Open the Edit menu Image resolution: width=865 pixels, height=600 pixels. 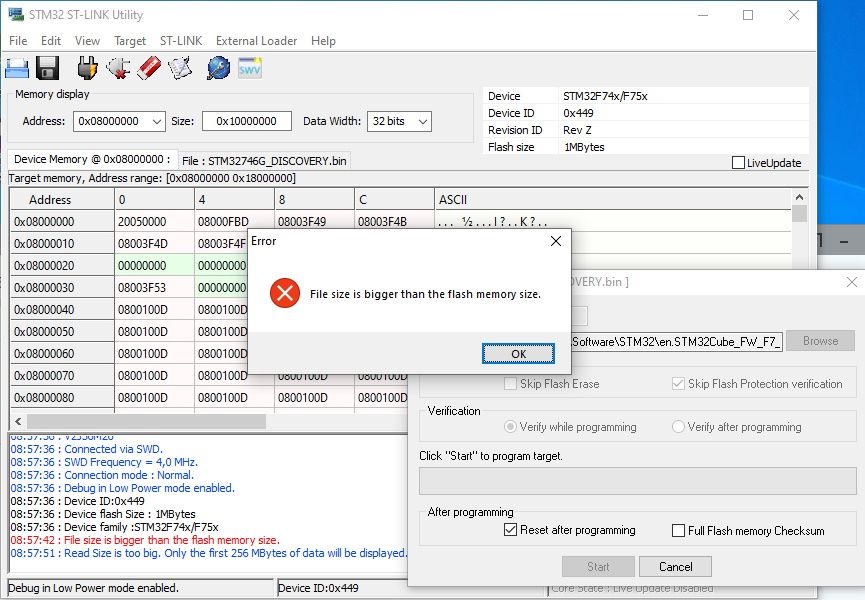coord(50,41)
